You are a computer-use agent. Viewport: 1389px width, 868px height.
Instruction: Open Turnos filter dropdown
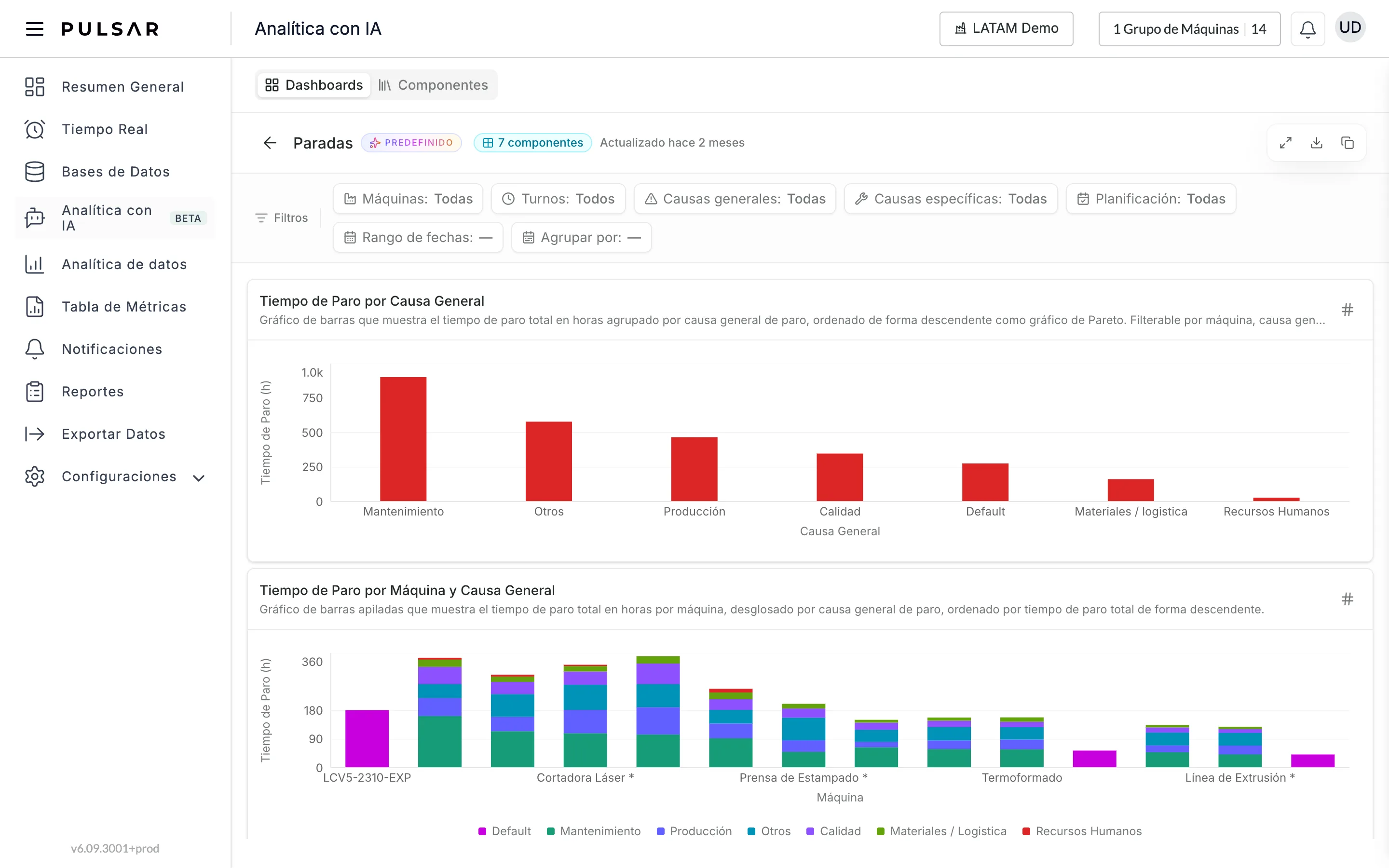pyautogui.click(x=558, y=199)
